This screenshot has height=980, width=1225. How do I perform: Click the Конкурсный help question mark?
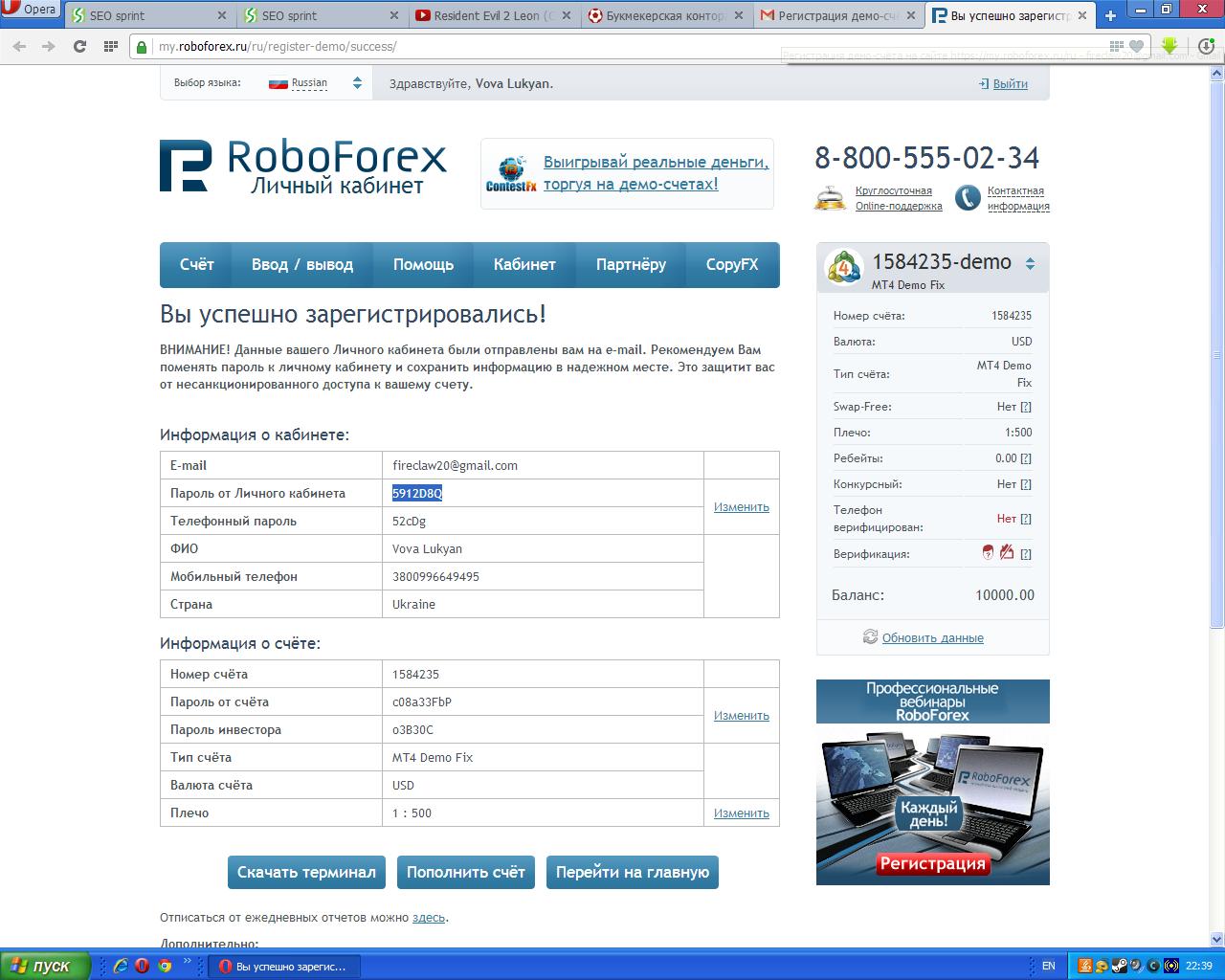[1026, 484]
